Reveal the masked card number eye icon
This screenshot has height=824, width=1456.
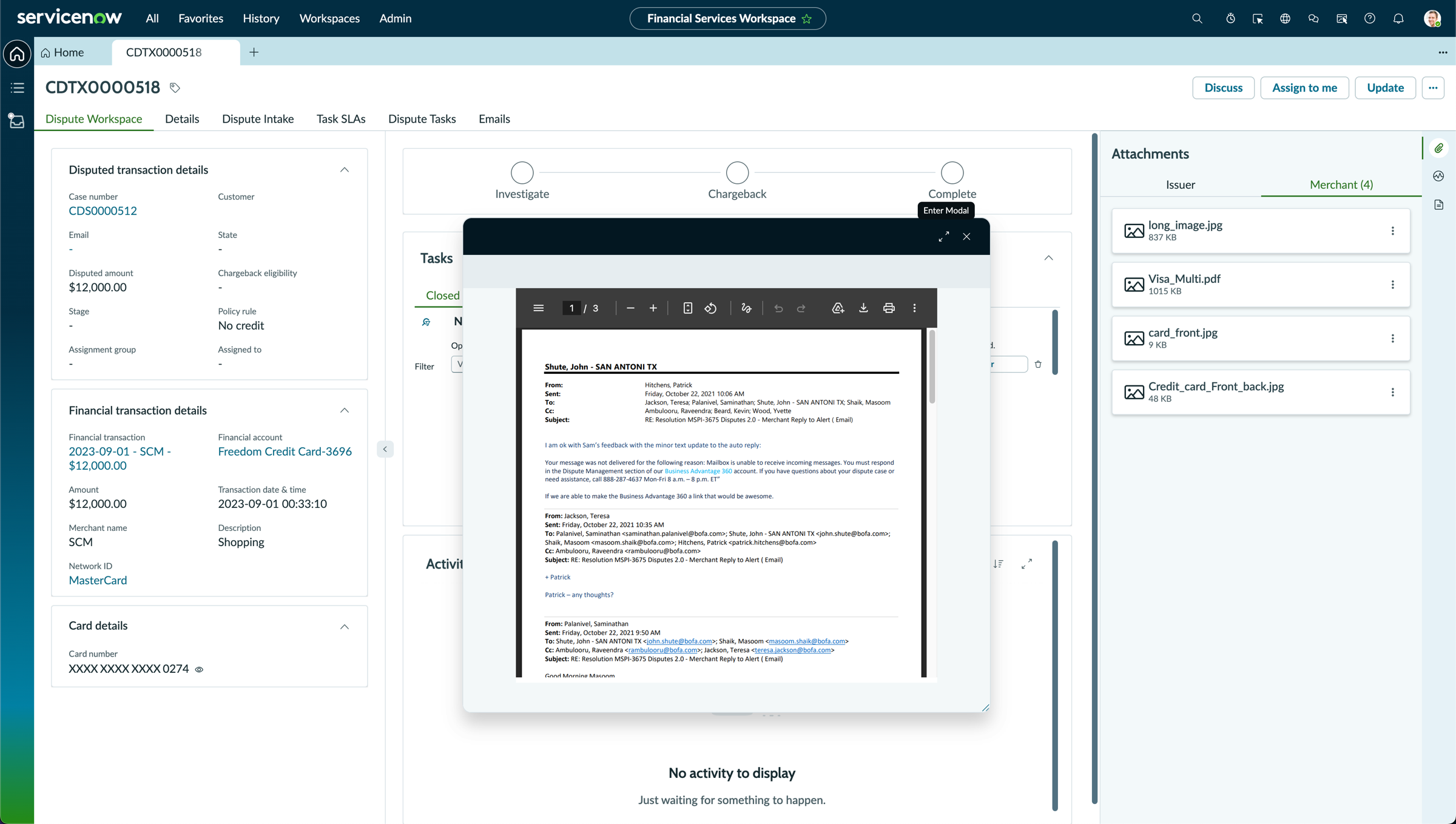click(x=199, y=669)
